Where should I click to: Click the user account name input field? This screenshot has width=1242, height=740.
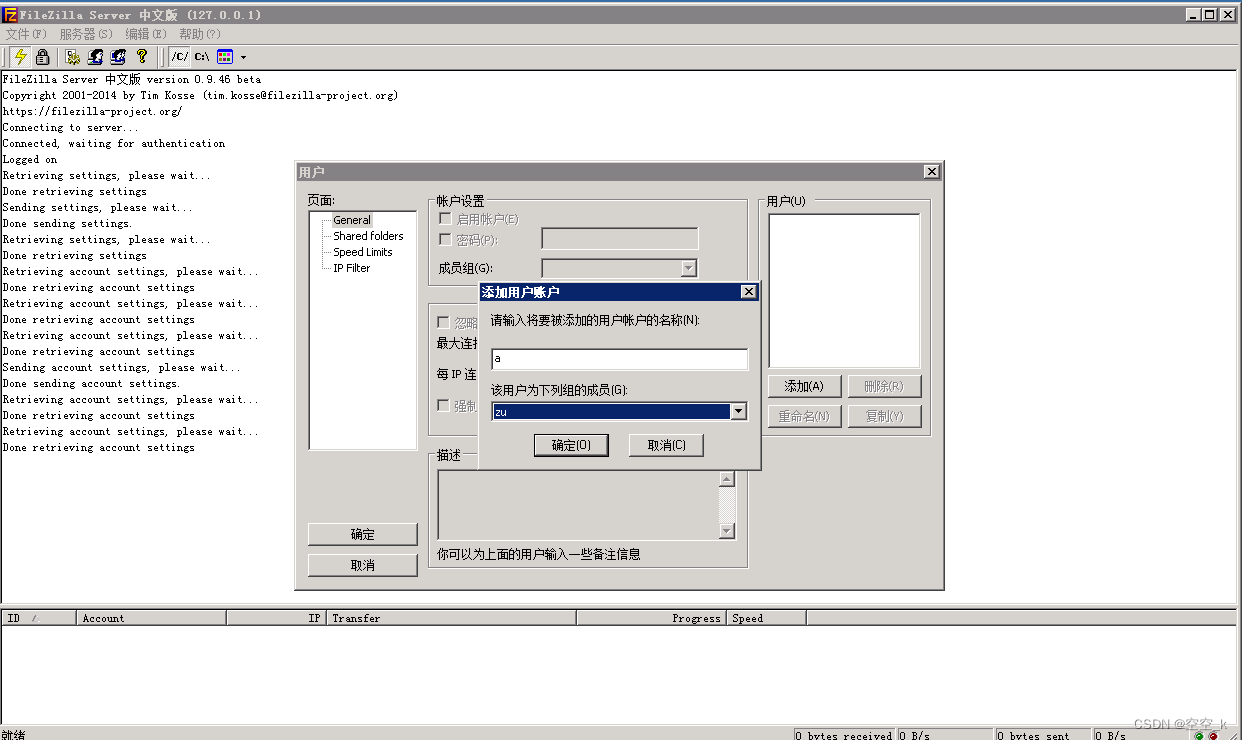click(x=619, y=359)
